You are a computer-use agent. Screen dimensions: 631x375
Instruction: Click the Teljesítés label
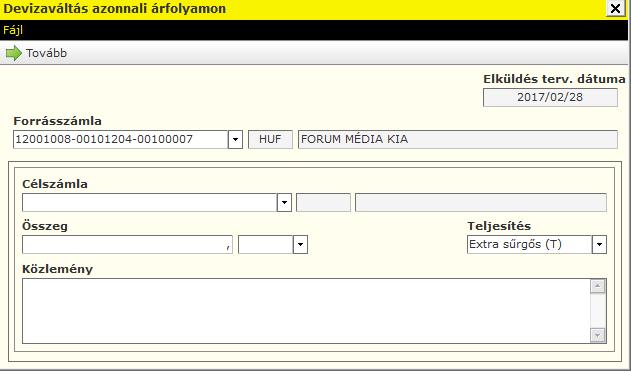[x=499, y=226]
